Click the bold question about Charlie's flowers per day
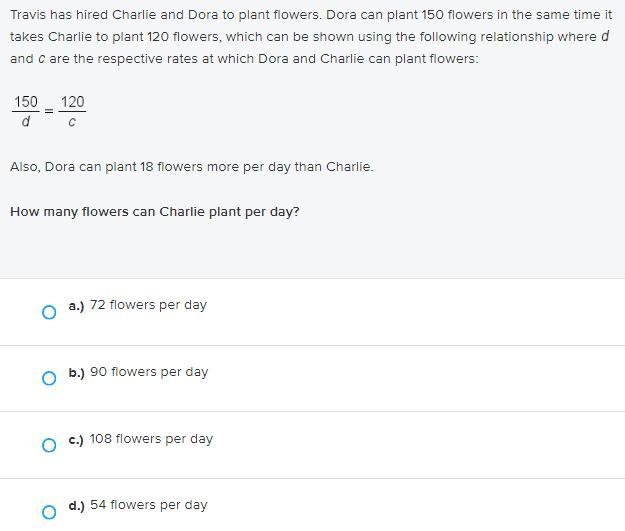Screen dimensions: 625x531 pos(155,212)
